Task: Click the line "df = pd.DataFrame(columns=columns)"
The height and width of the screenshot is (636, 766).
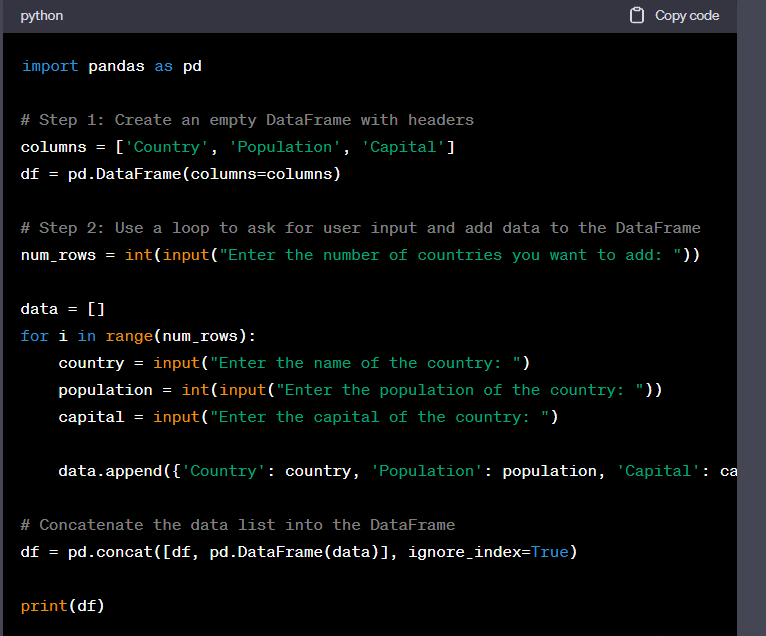Action: click(181, 173)
